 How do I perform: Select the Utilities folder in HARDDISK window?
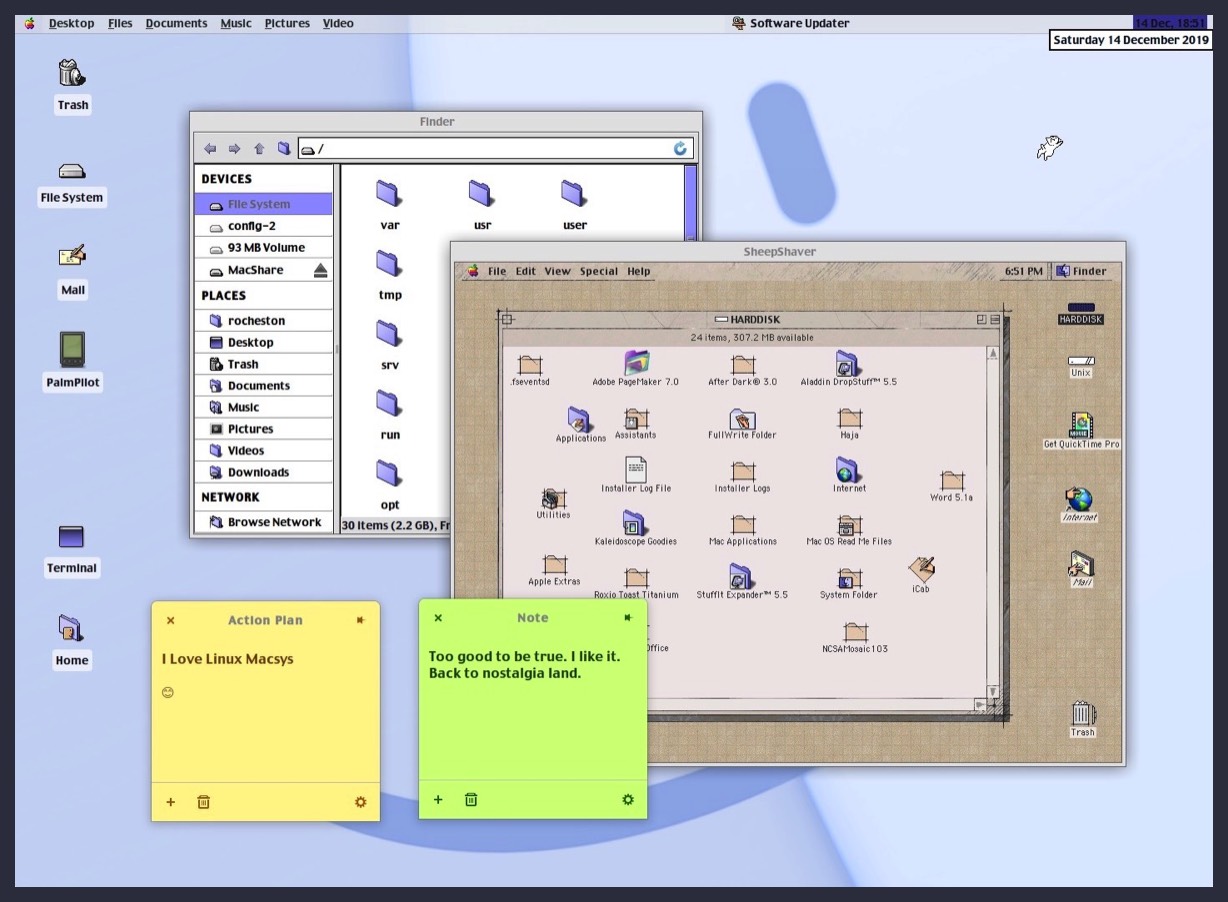click(552, 497)
